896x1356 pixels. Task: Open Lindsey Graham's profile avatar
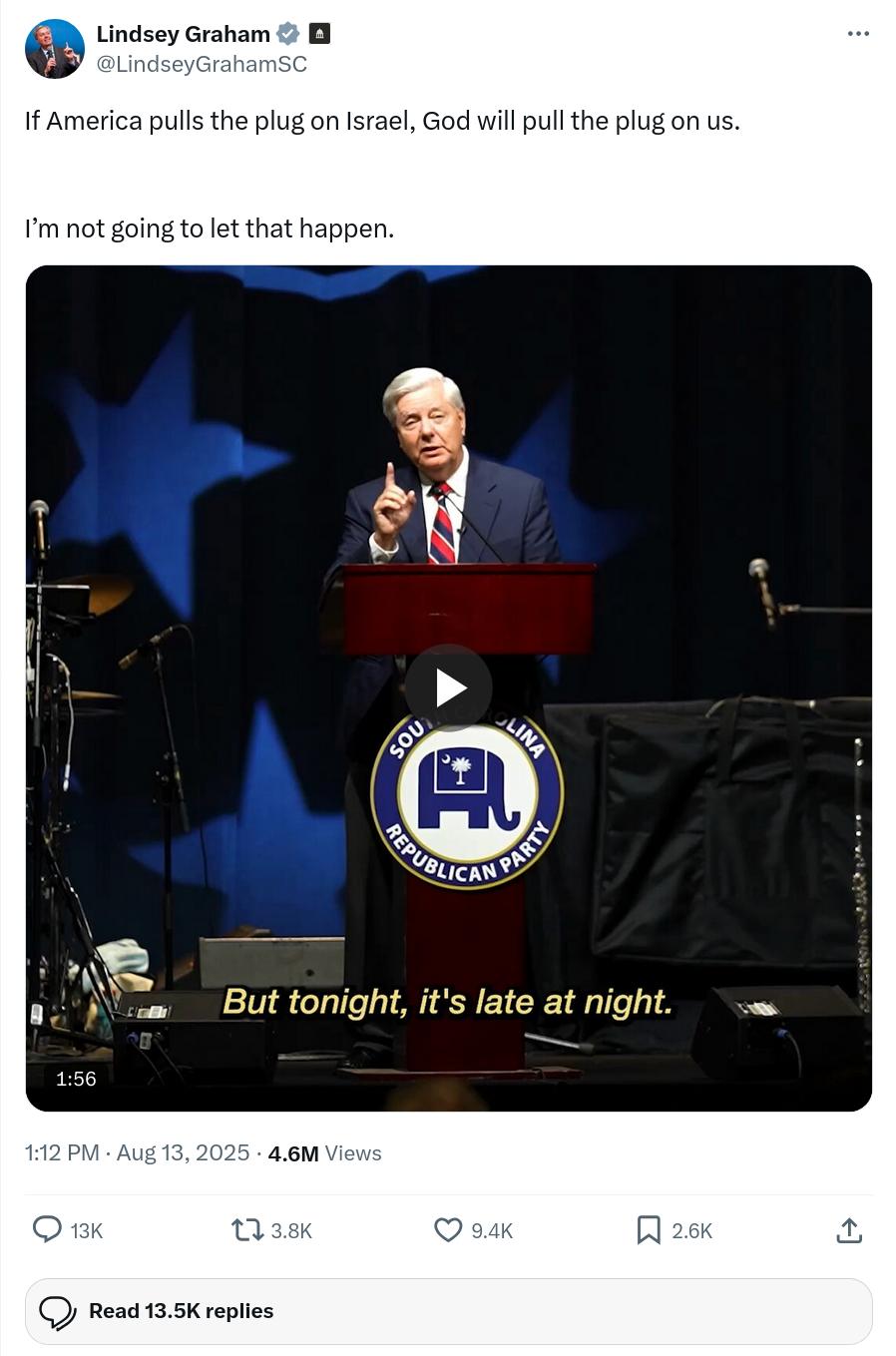54,48
